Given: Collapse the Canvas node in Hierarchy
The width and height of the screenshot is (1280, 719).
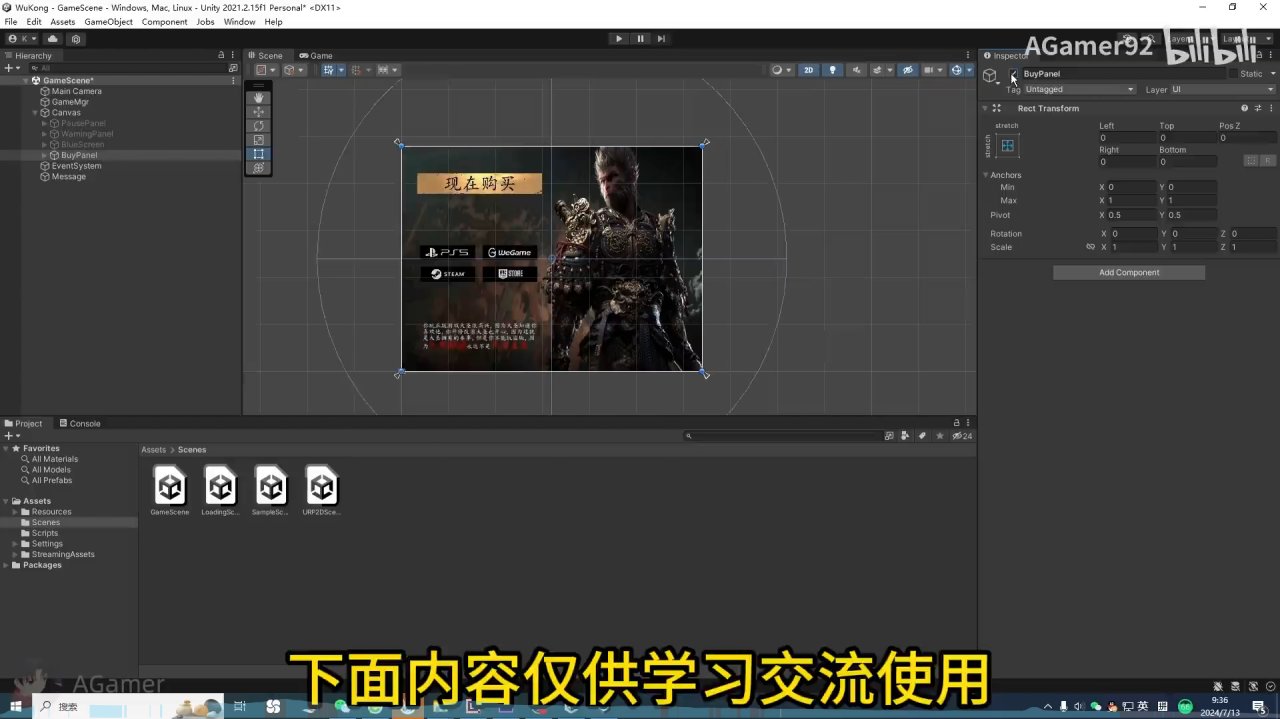Looking at the screenshot, I should (x=35, y=113).
